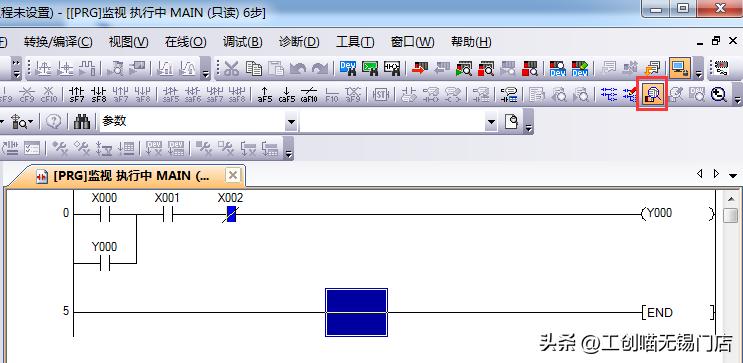Click Write to PLC red arrow icon
The height and width of the screenshot is (363, 743).
(x=420, y=69)
